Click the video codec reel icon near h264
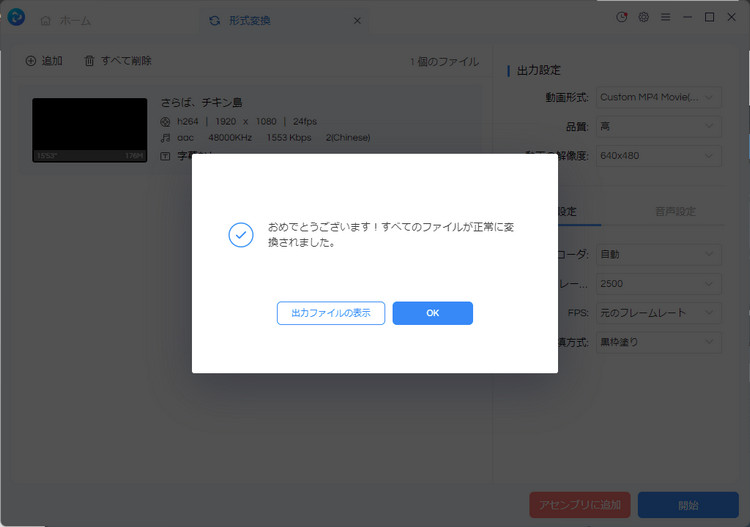750x527 pixels. pos(165,122)
